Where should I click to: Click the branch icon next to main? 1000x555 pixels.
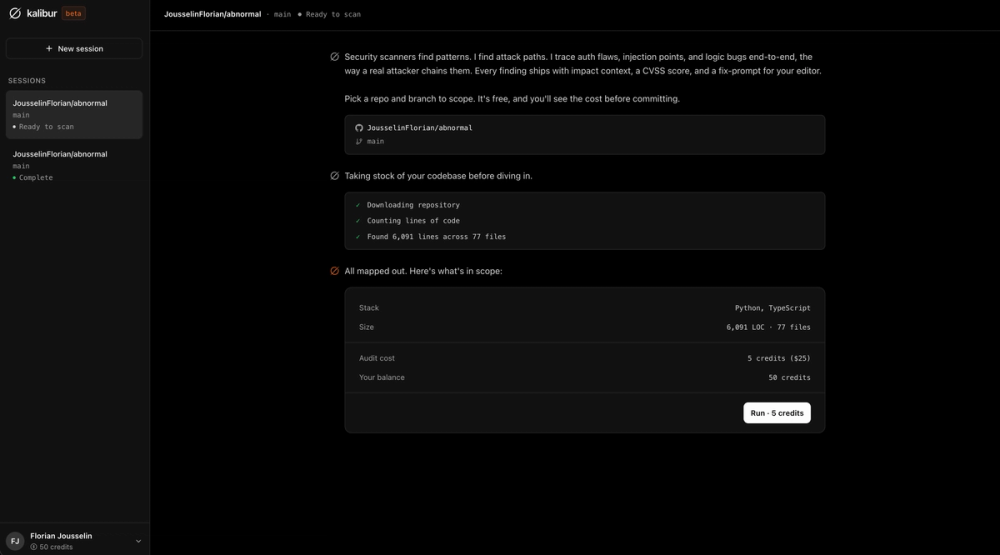pos(359,142)
